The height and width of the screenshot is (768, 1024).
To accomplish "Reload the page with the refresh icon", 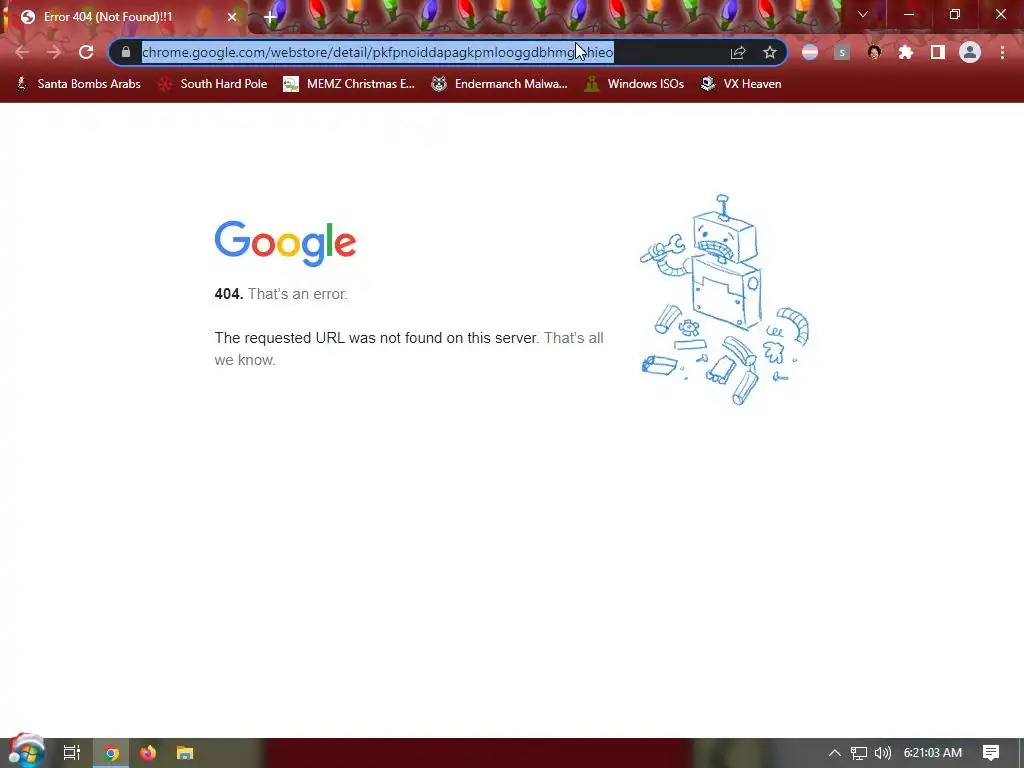I will click(86, 52).
